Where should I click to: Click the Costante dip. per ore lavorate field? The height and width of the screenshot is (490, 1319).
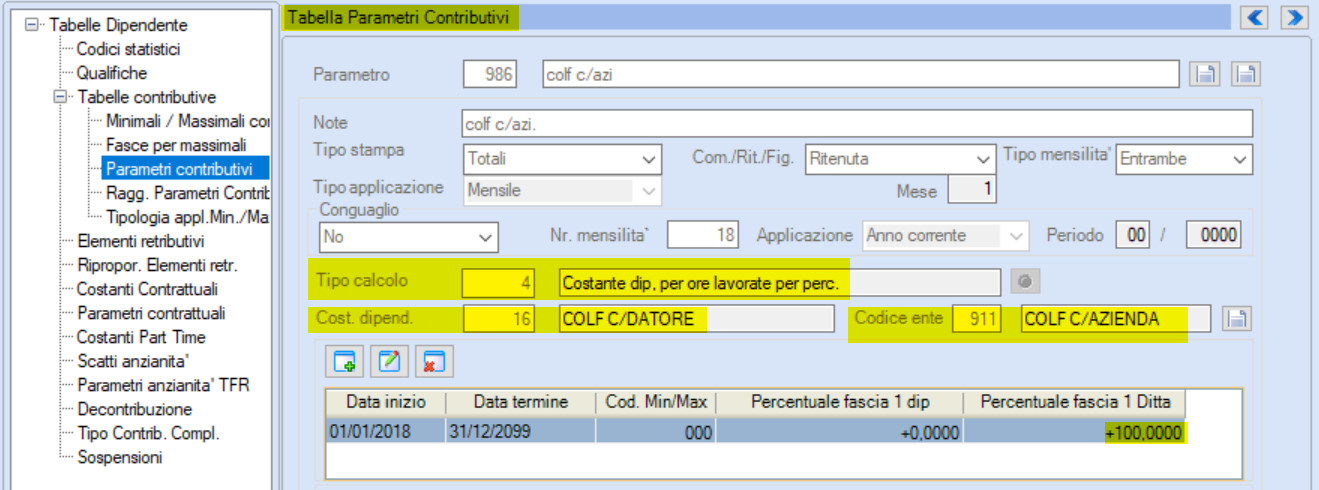780,283
